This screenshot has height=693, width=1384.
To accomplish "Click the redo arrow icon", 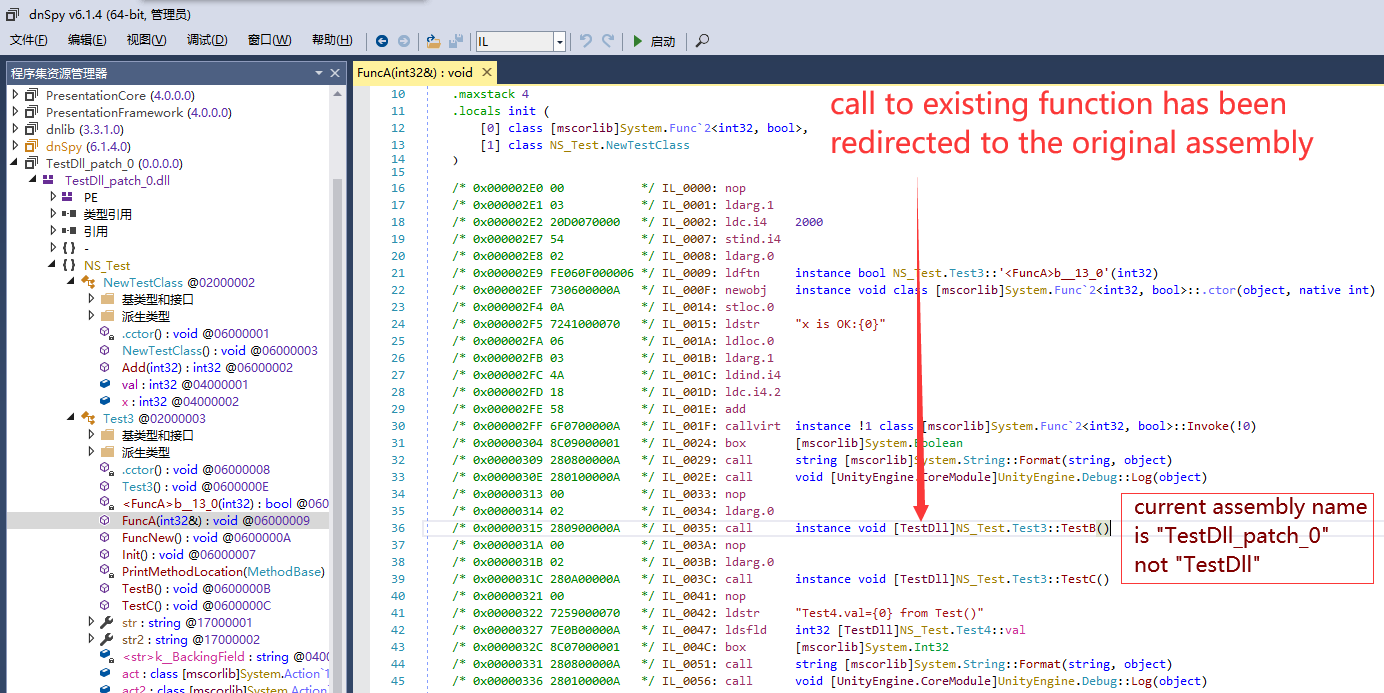I will point(607,41).
